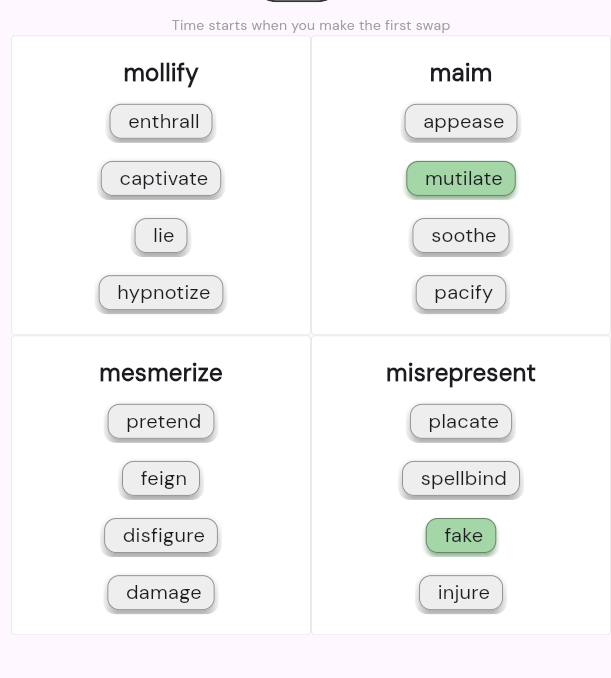Click the 'maim' category heading
The height and width of the screenshot is (678, 611).
pyautogui.click(x=461, y=73)
